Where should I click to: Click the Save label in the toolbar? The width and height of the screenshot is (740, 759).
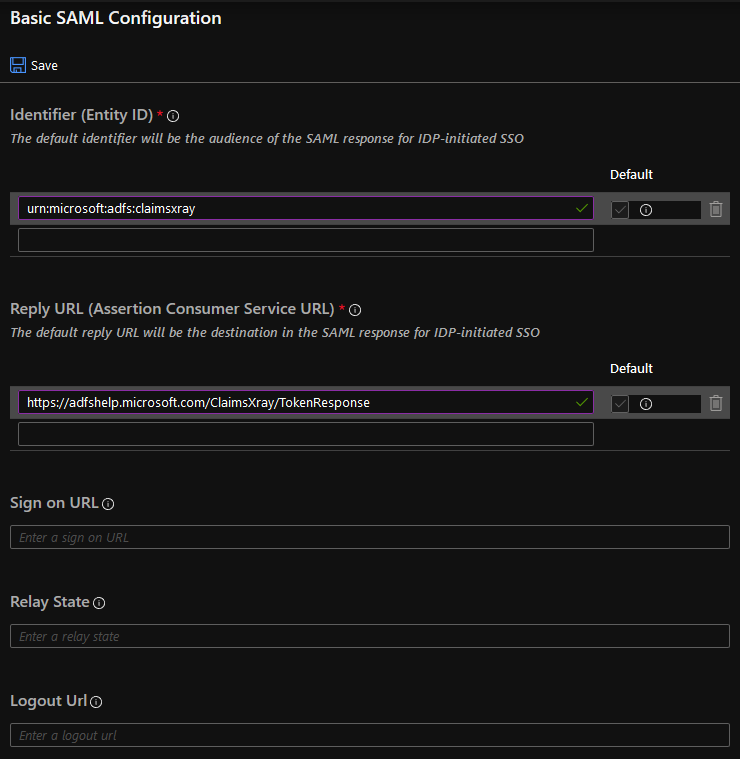click(x=44, y=66)
